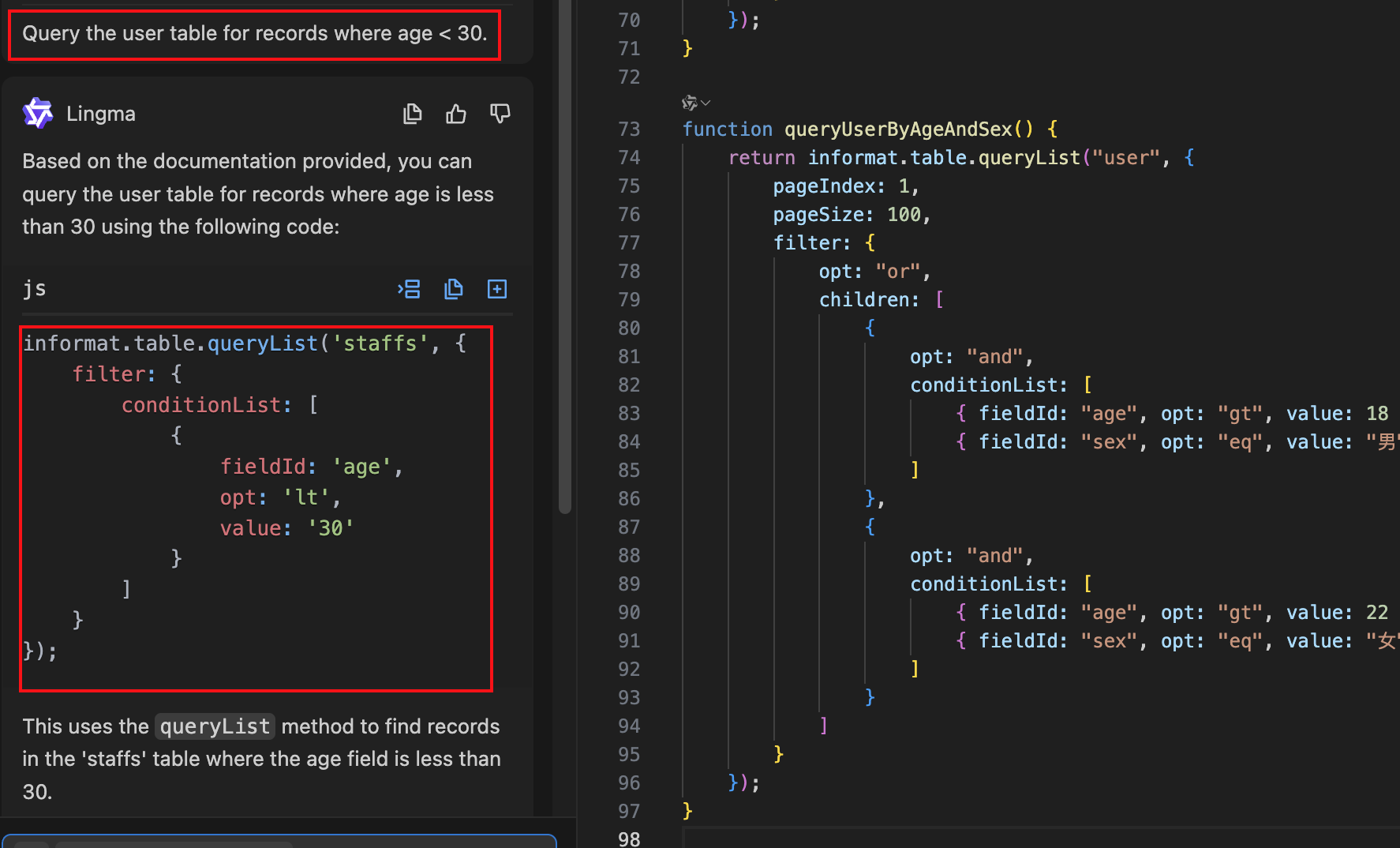Click the pageSize value 100 in editor

tap(904, 215)
